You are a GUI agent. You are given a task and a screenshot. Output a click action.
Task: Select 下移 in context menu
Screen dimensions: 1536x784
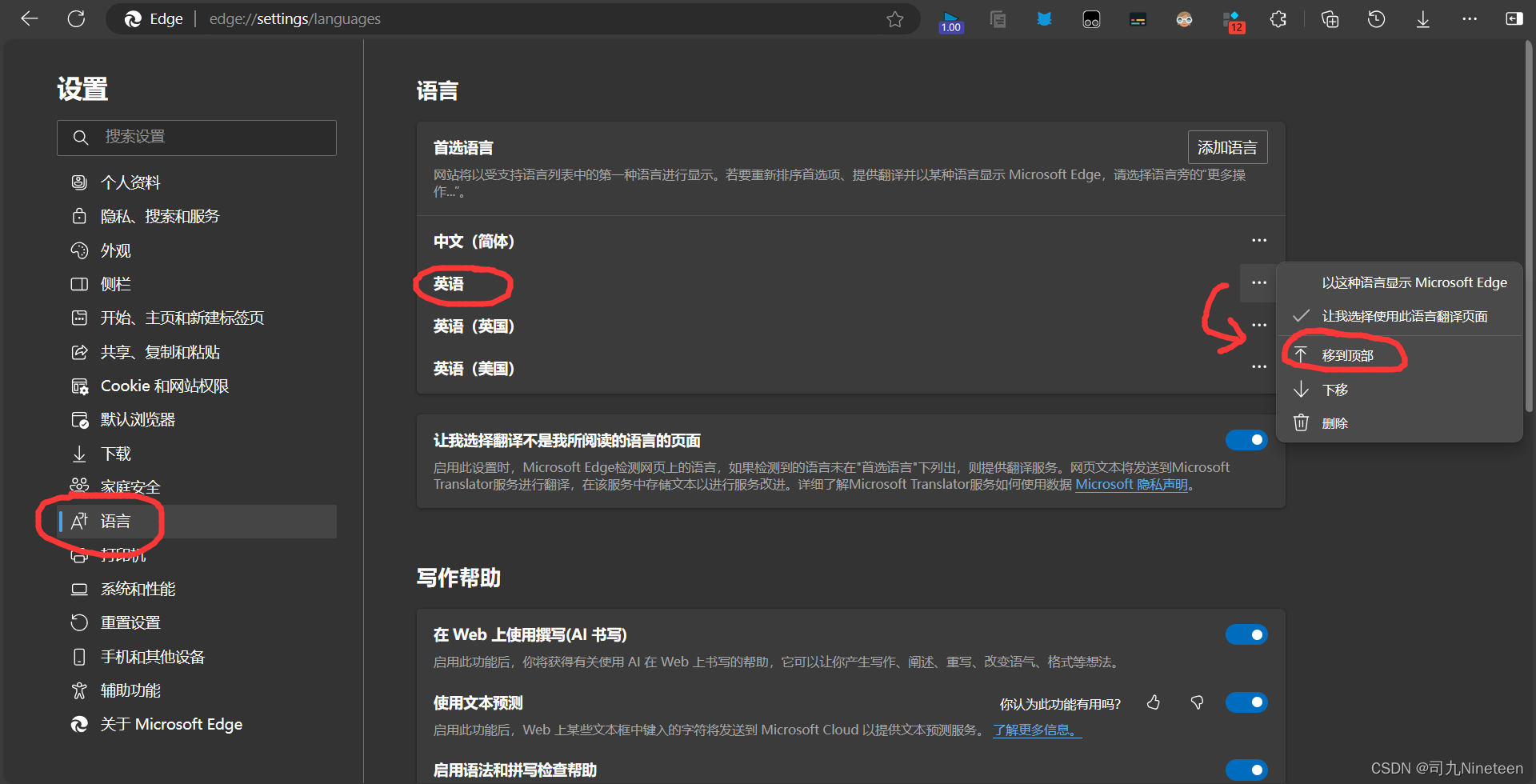point(1400,390)
